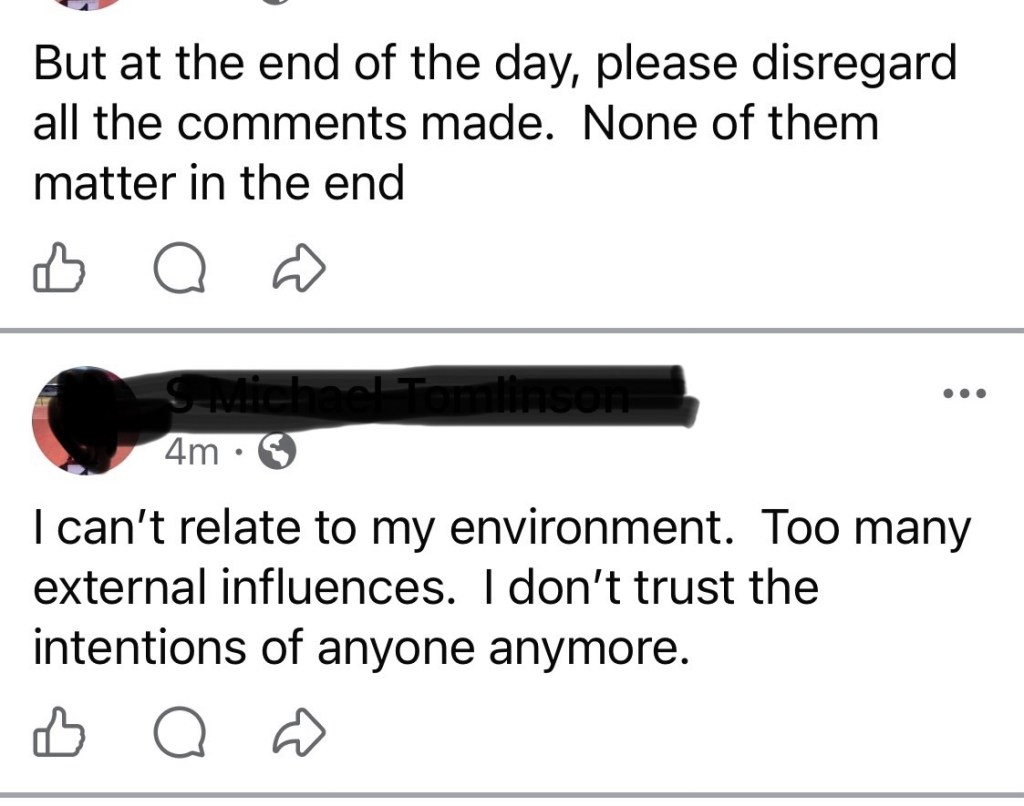This screenshot has width=1024, height=806.
Task: Tap the '4m' timestamp
Action: pos(190,454)
